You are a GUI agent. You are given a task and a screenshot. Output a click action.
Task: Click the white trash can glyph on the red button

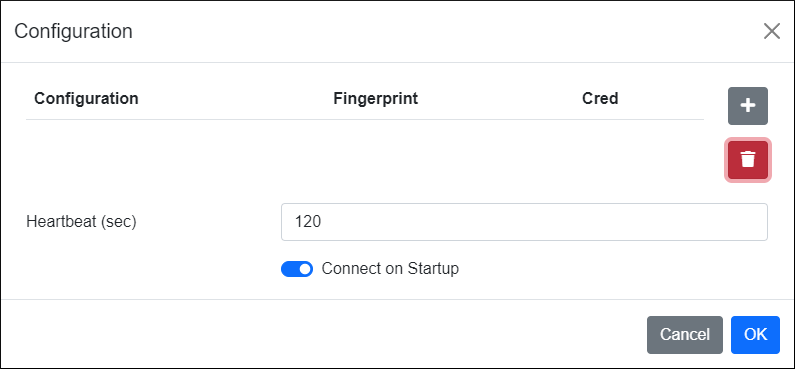[x=748, y=160]
